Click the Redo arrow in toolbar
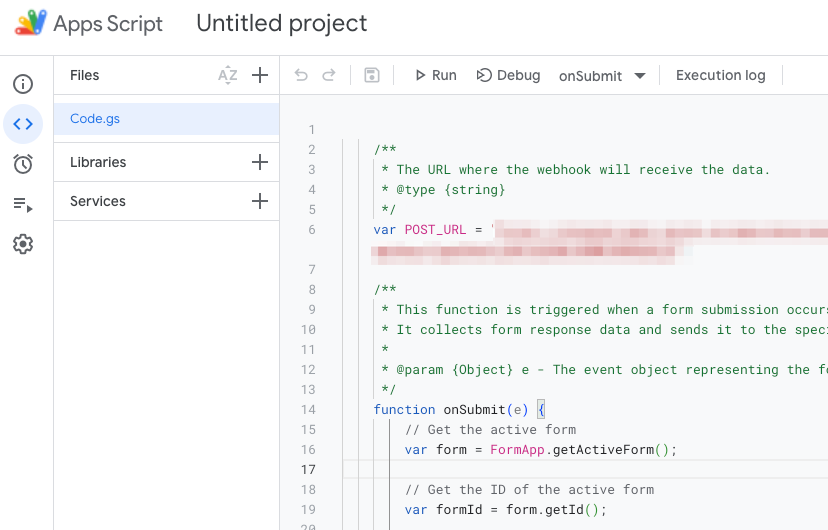 pyautogui.click(x=328, y=75)
